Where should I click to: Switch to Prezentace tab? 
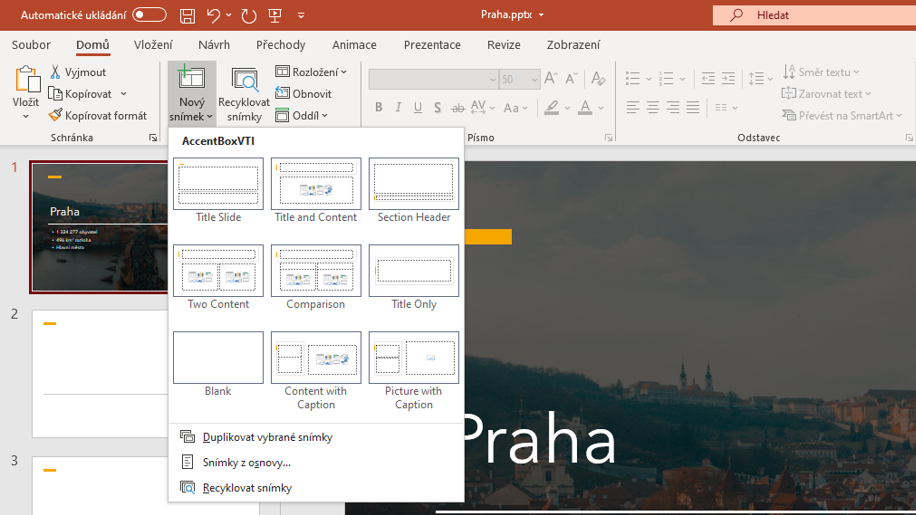[x=432, y=45]
